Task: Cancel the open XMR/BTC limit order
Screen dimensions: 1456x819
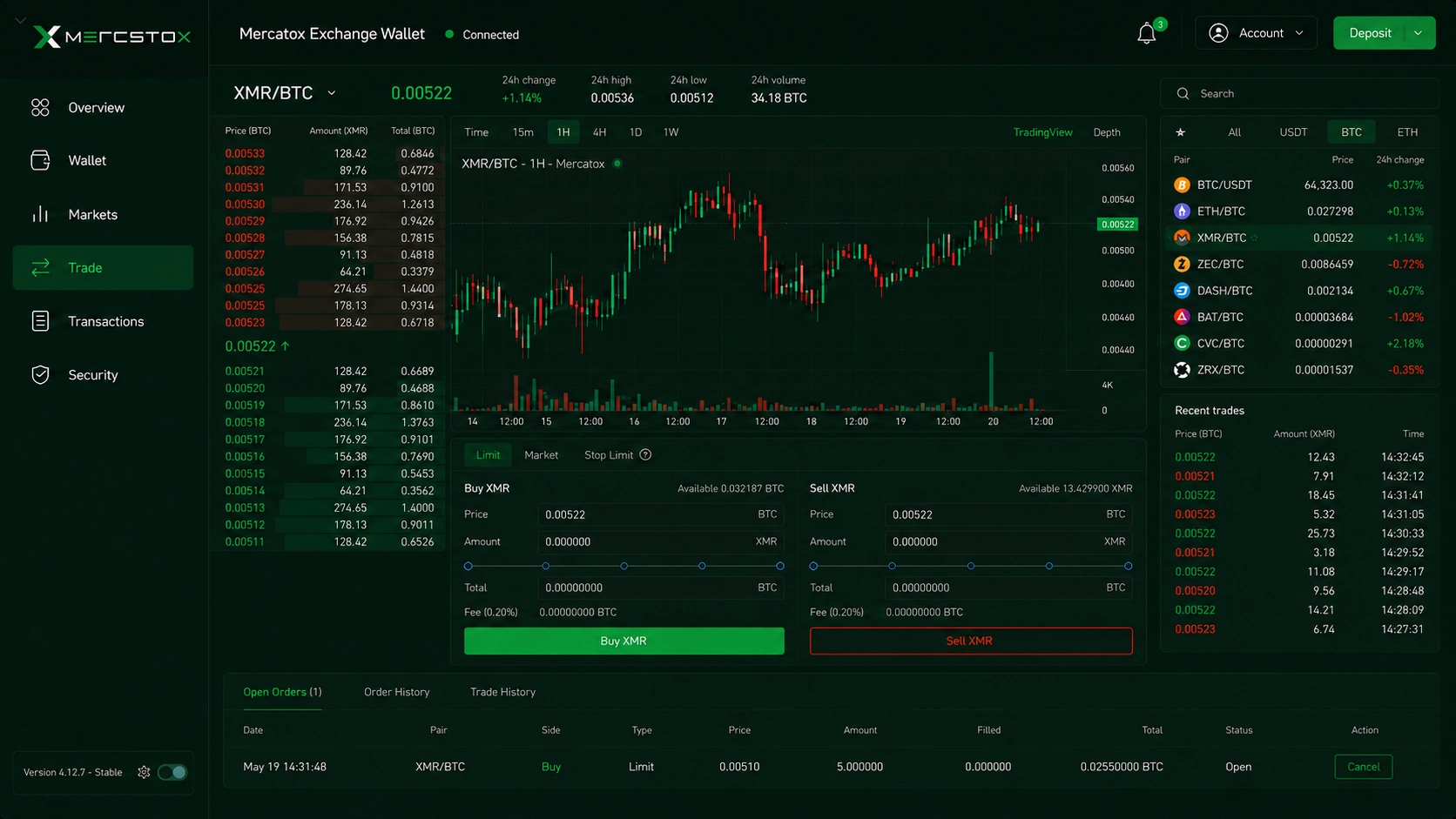Action: tap(1363, 767)
